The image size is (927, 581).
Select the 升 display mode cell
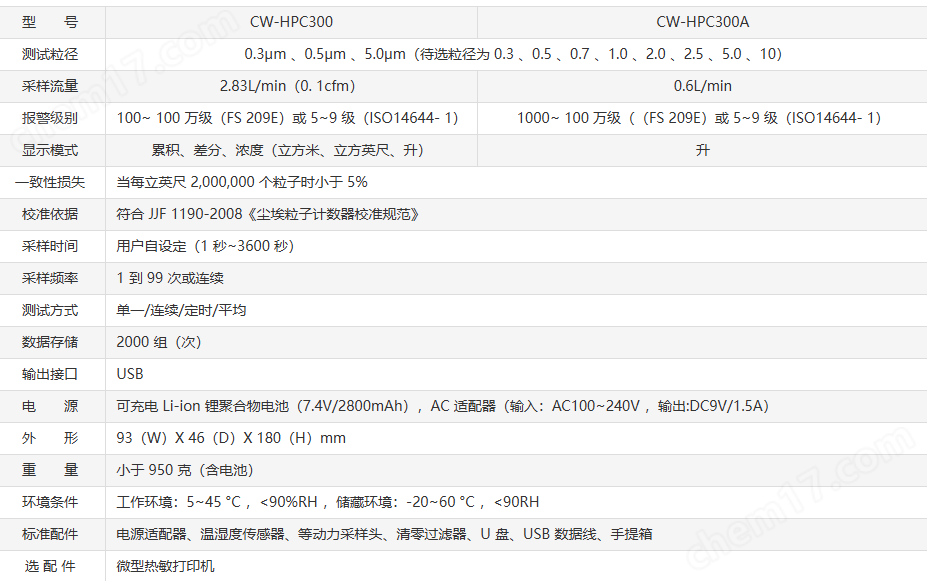point(700,150)
